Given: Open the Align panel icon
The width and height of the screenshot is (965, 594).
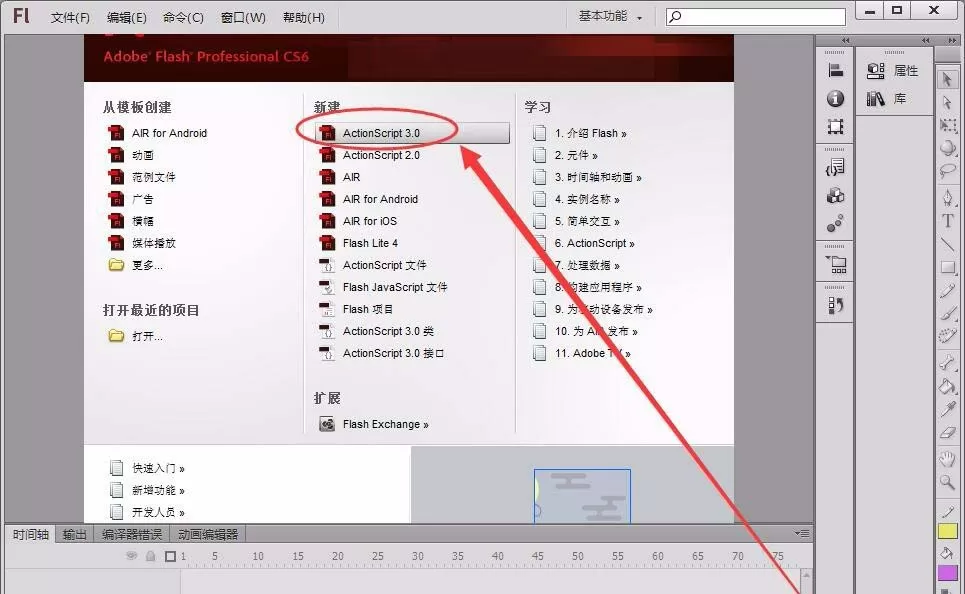Looking at the screenshot, I should (835, 71).
